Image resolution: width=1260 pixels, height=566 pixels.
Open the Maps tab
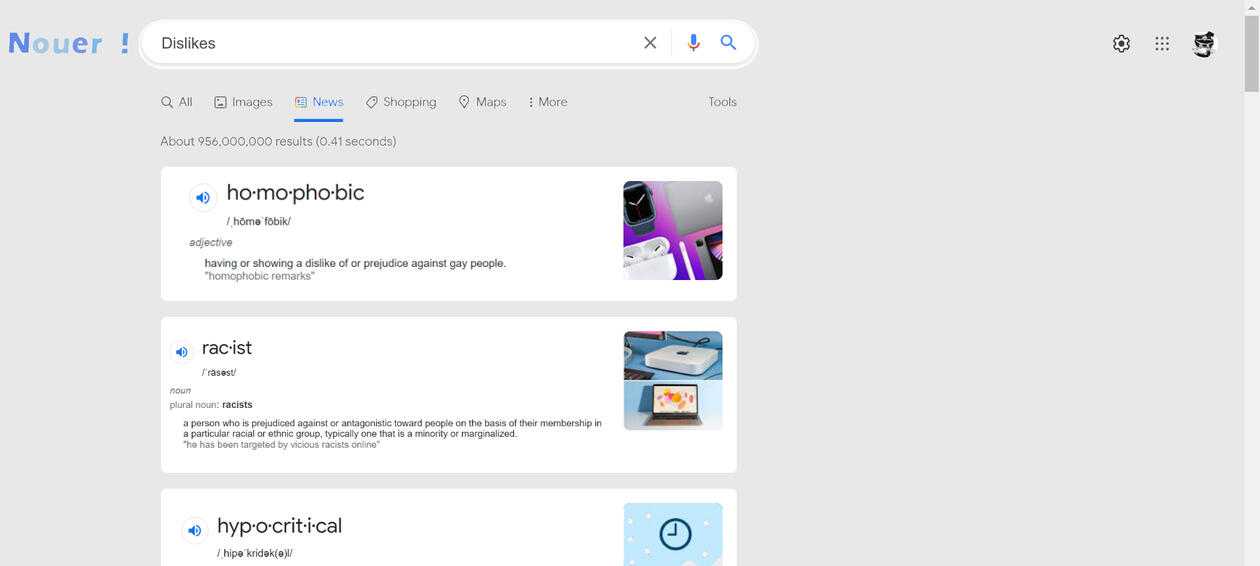coord(482,102)
